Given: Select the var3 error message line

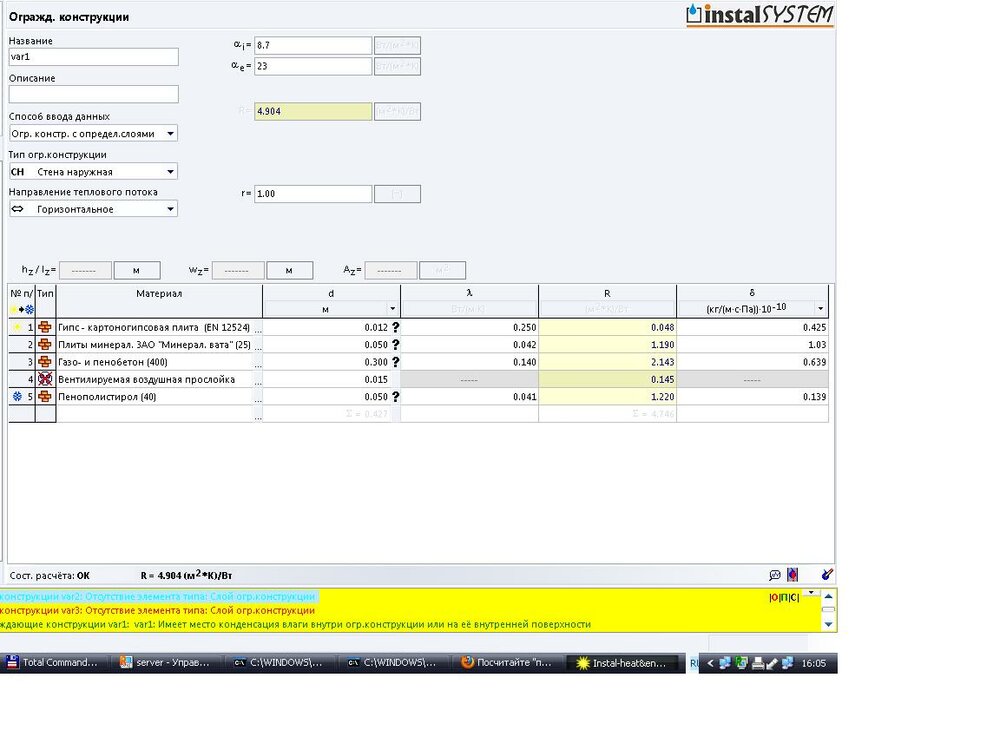Looking at the screenshot, I should point(158,610).
